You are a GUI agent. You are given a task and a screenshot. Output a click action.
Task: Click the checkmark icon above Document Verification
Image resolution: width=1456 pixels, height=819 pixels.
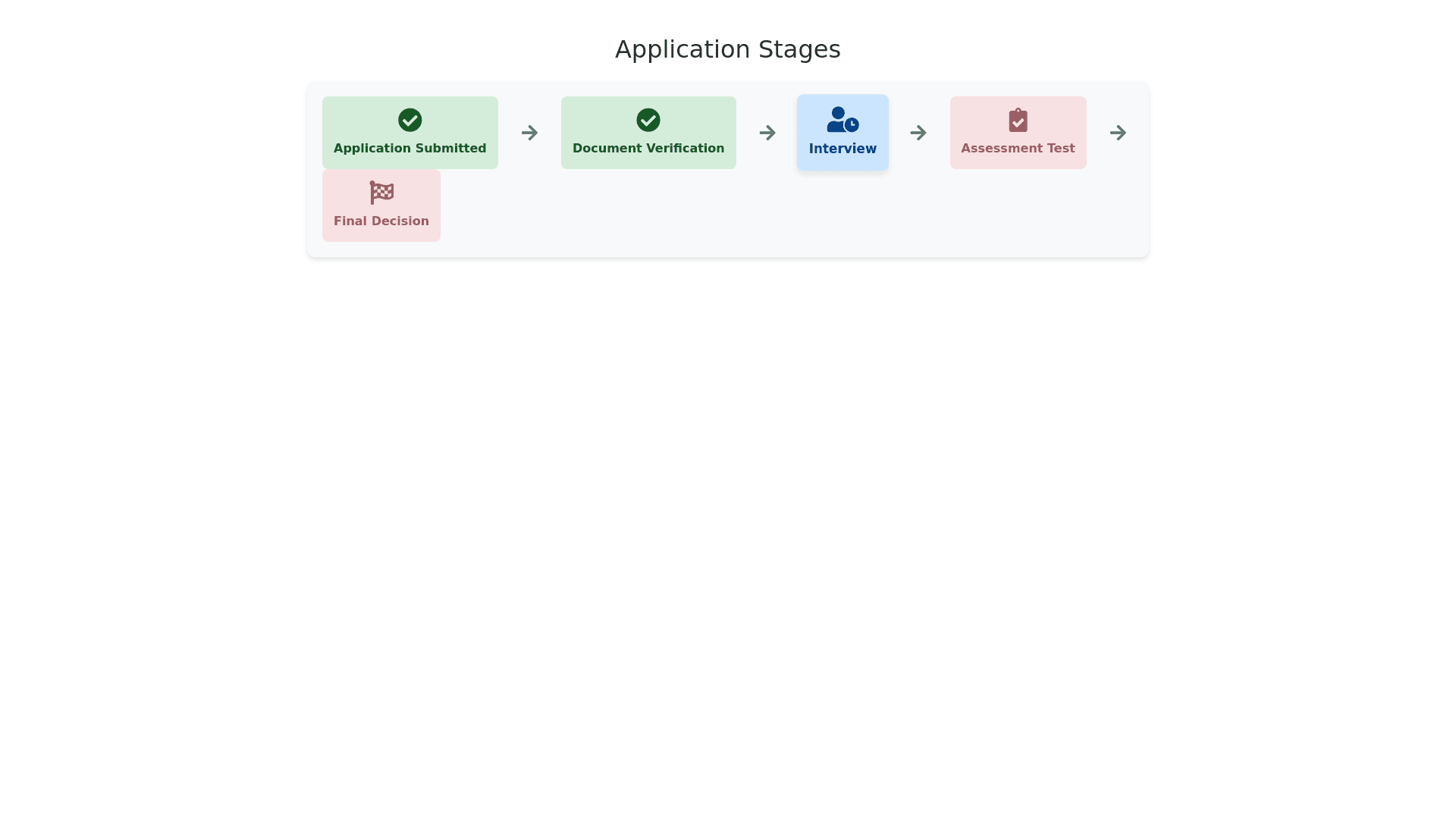pos(648,120)
